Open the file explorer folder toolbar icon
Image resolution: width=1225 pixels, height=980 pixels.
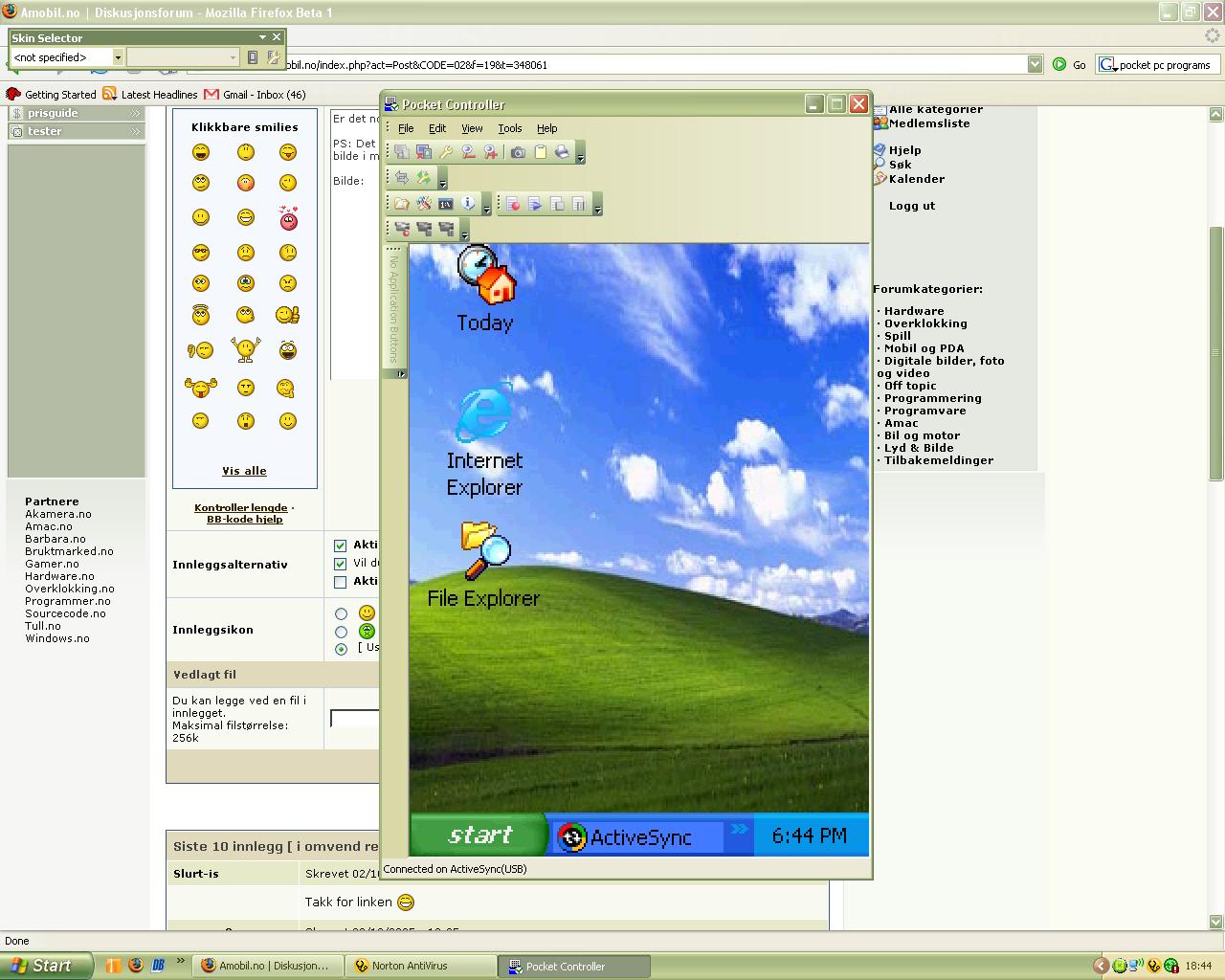[402, 203]
